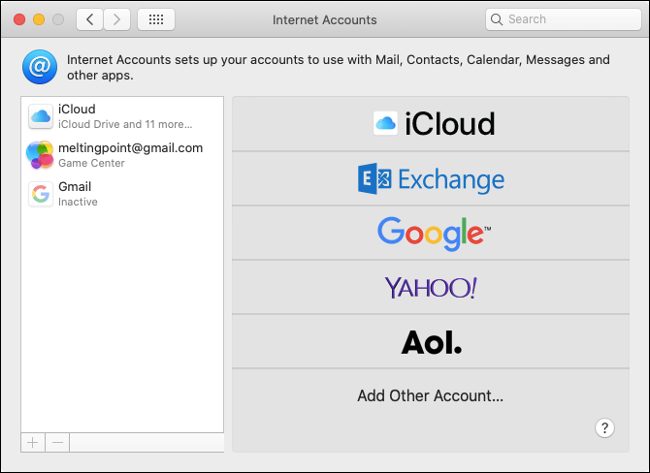Remove account with the minus button
650x473 pixels.
click(58, 442)
